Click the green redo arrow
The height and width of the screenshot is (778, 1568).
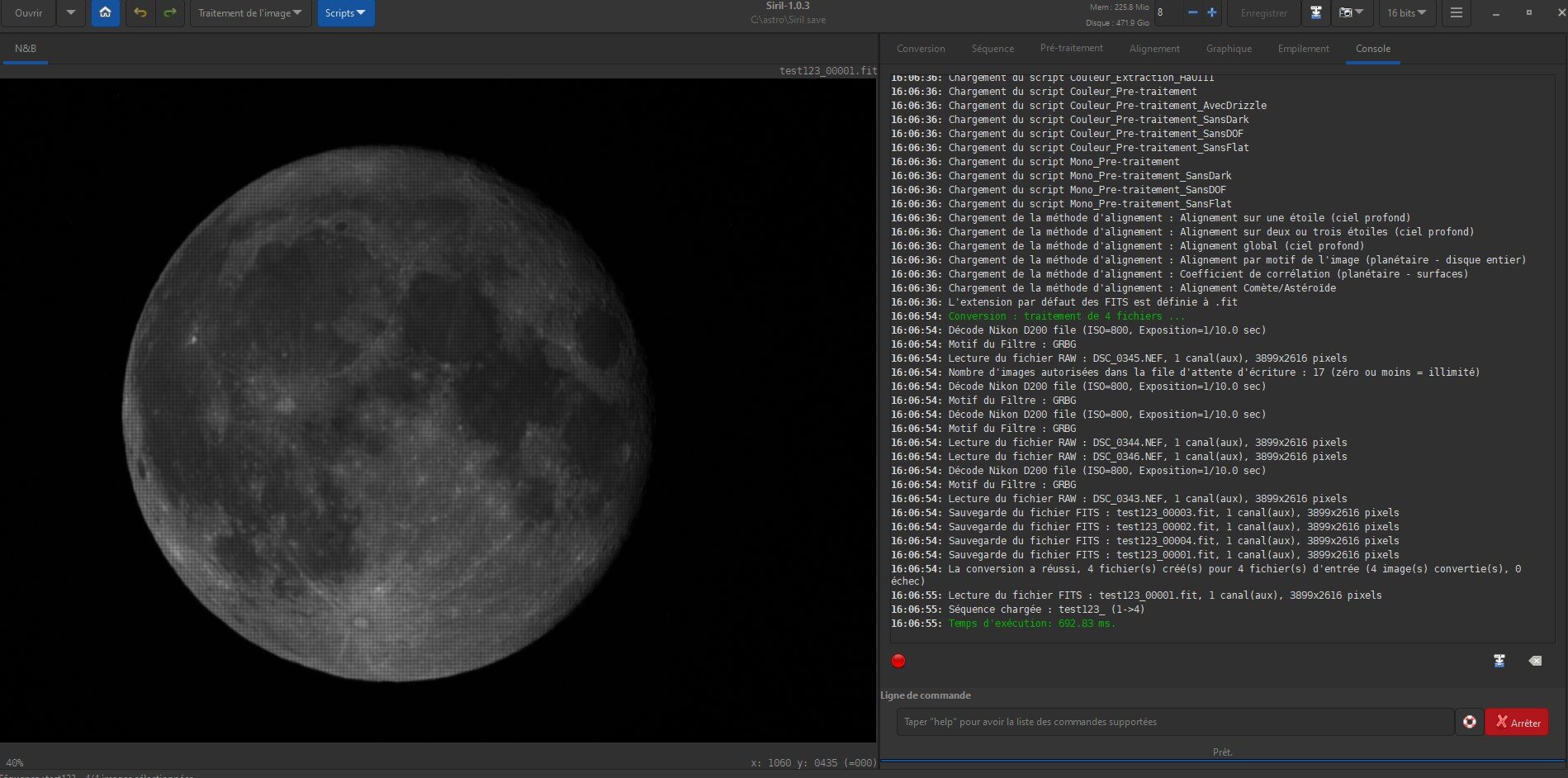tap(170, 13)
